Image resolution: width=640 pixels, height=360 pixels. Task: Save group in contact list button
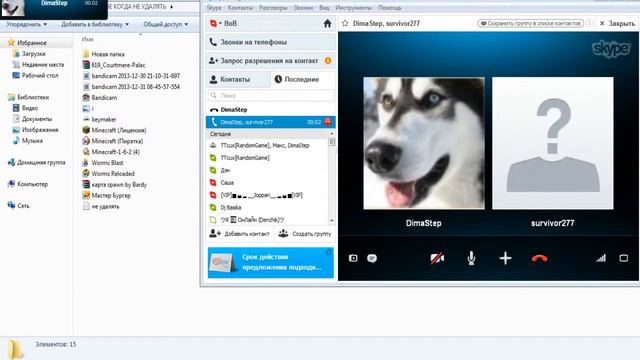[x=530, y=24]
